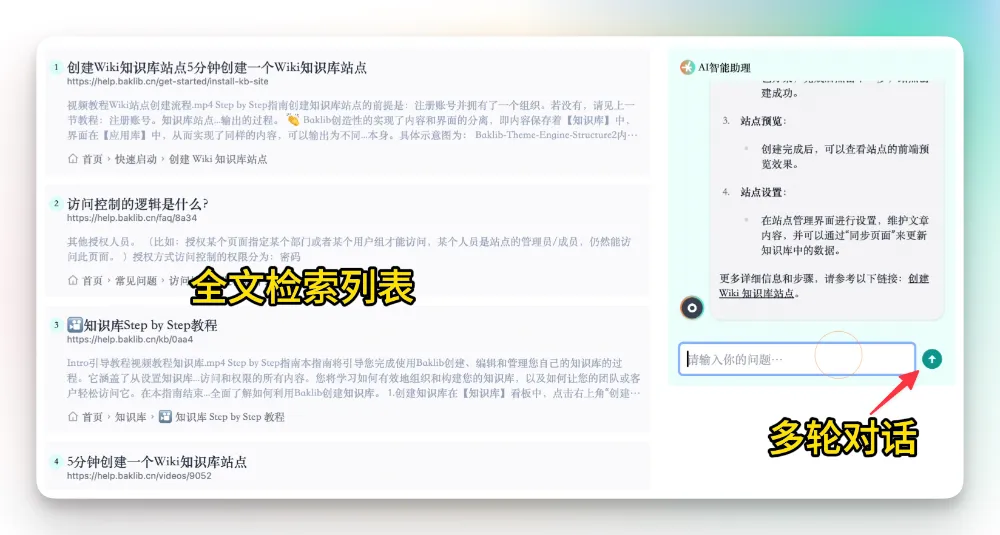Click the icon before 知识库Step by Step教程 title
The image size is (1000, 535).
(x=74, y=325)
